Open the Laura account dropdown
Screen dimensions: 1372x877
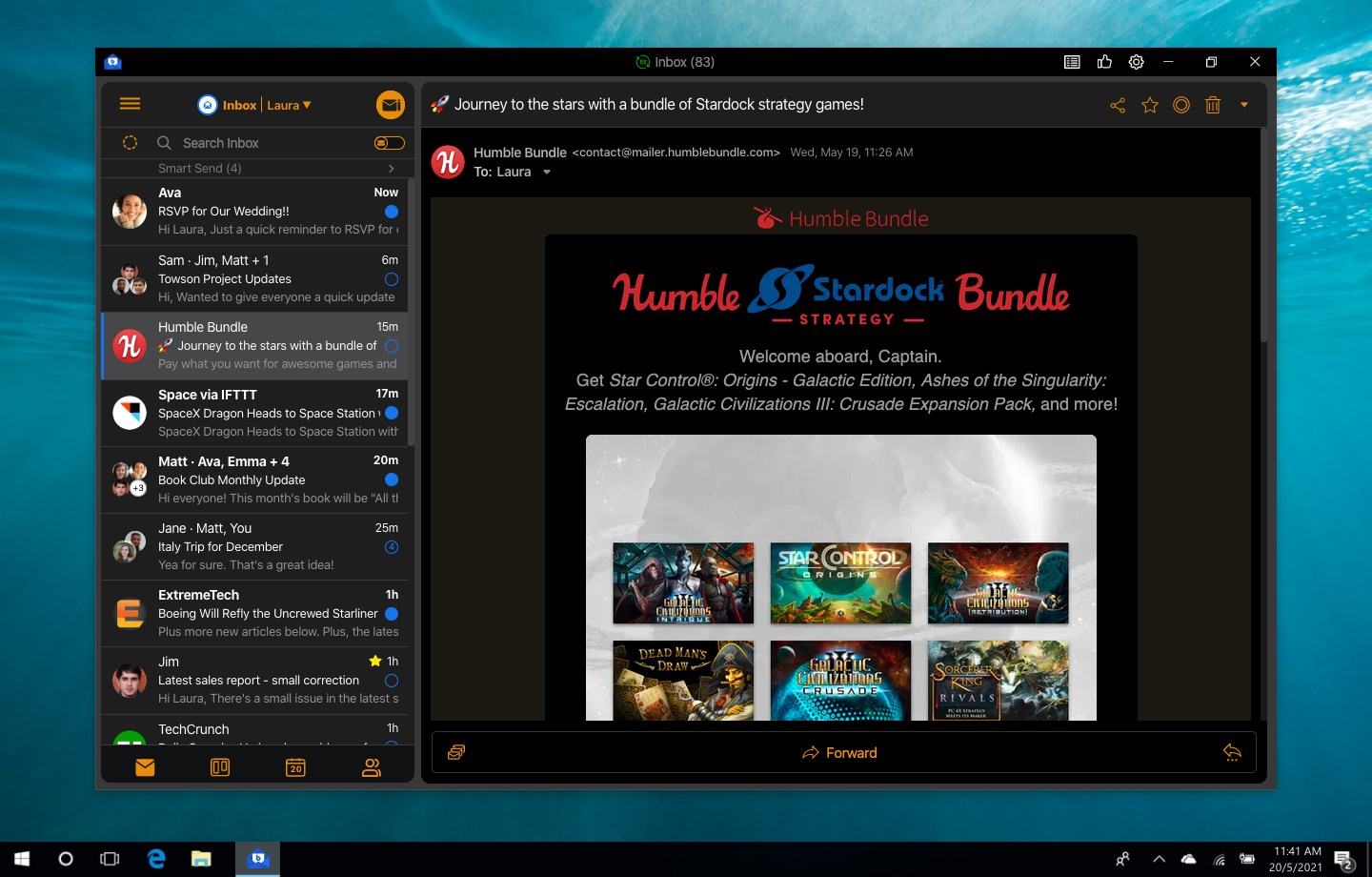pyautogui.click(x=289, y=105)
